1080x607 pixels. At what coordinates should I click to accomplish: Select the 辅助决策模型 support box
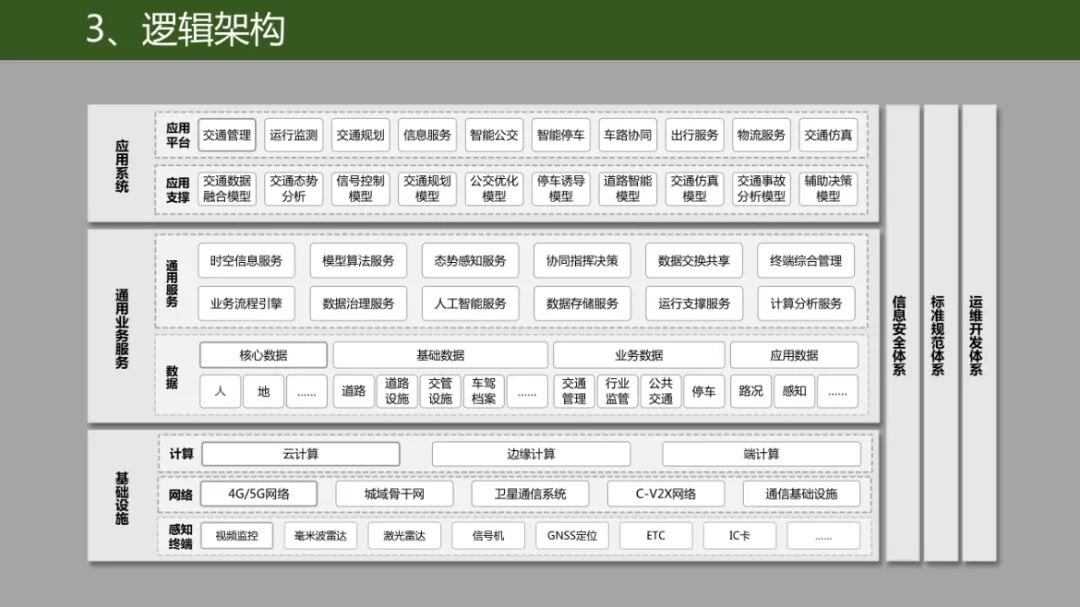828,188
